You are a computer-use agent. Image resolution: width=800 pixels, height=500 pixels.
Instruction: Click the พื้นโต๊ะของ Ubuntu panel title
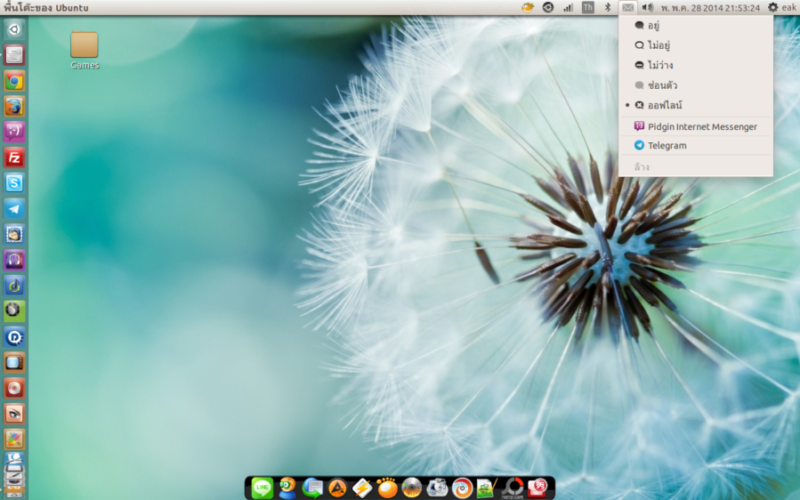[x=46, y=7]
